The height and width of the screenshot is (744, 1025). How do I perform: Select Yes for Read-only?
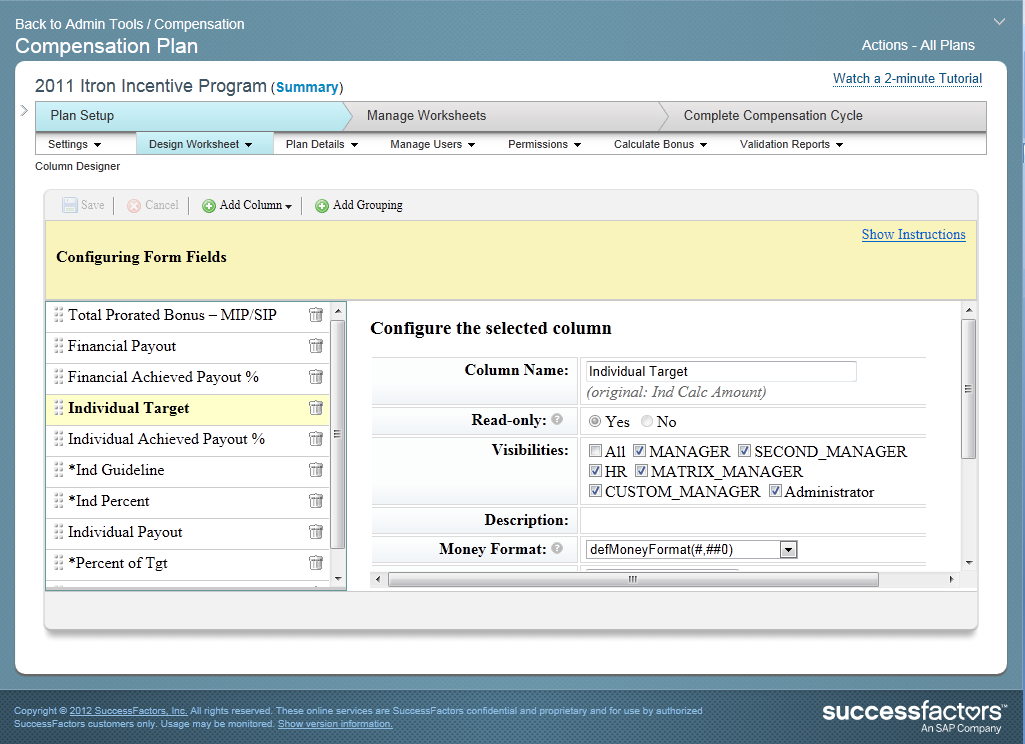pos(595,422)
